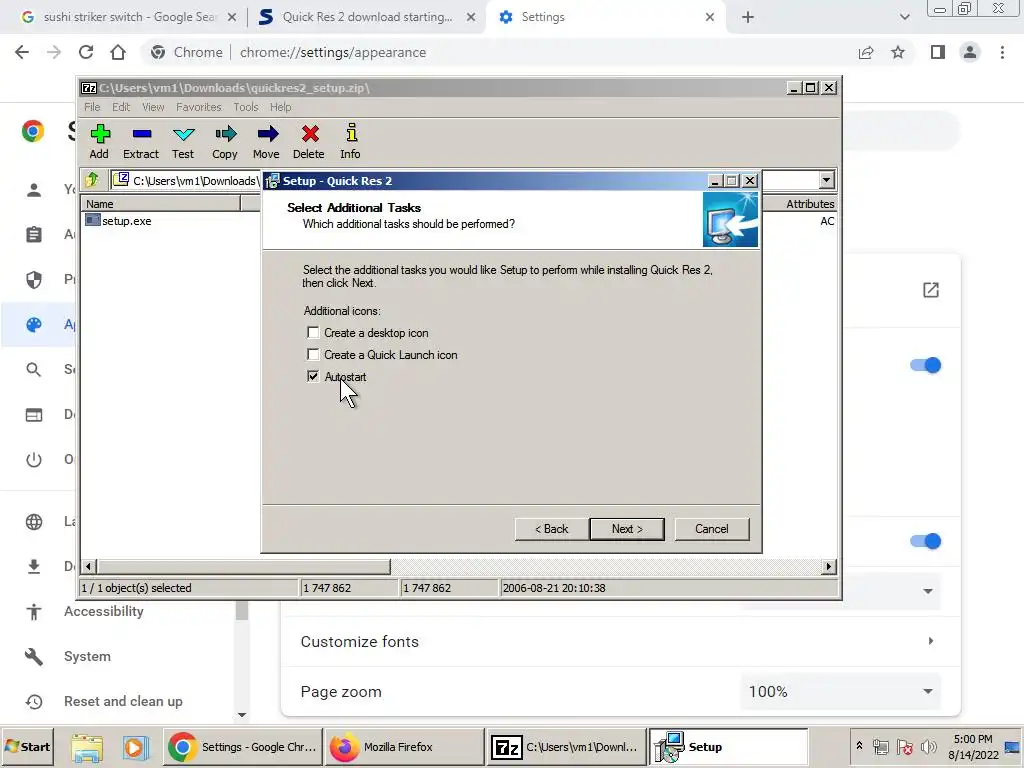Toggle the Chrome side panel icon
Image resolution: width=1024 pixels, height=768 pixels.
938,52
